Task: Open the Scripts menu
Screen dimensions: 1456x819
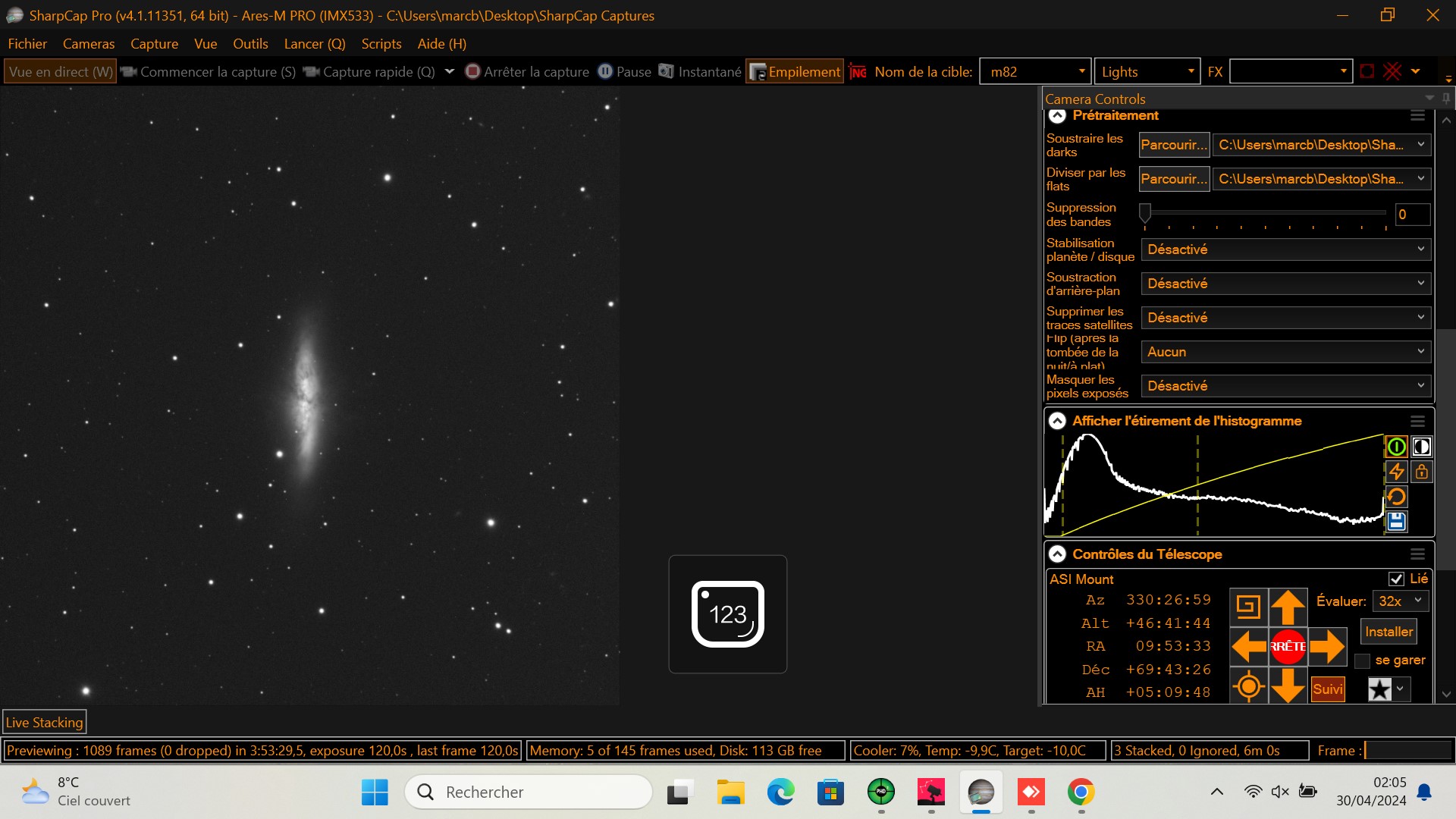Action: [x=381, y=44]
